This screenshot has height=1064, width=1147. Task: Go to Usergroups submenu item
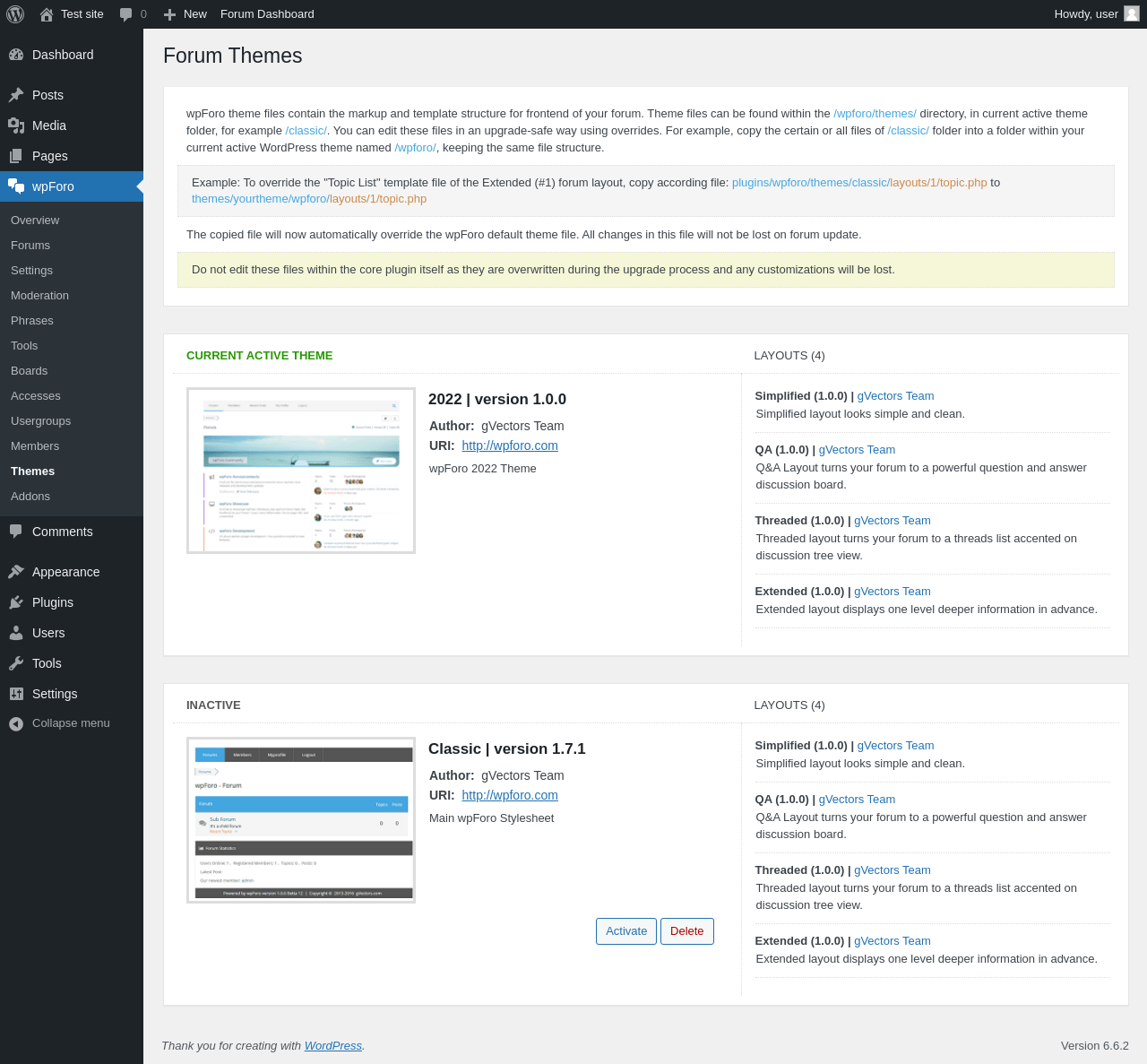click(x=40, y=421)
